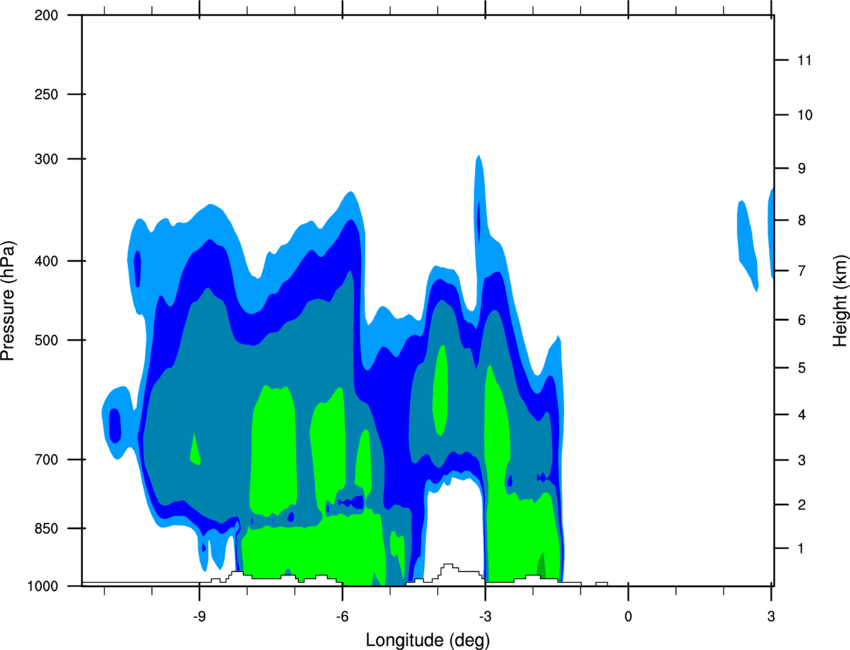
Task: Click the 9 km height label
Action: [x=802, y=169]
